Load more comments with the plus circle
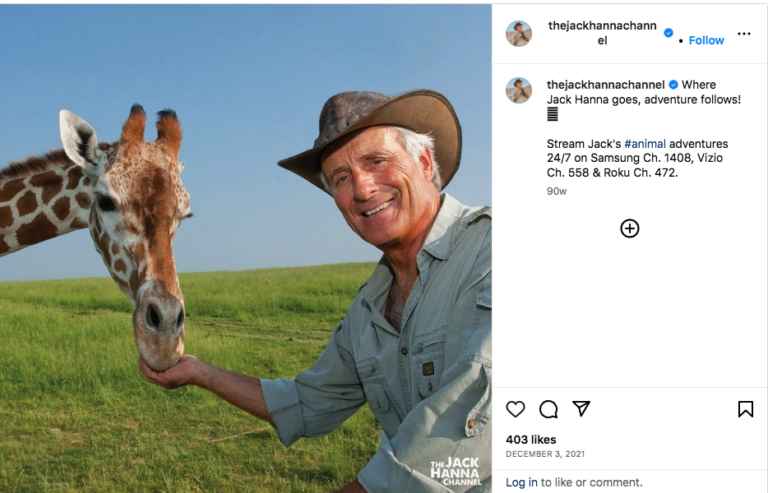The image size is (768, 493). [x=629, y=228]
